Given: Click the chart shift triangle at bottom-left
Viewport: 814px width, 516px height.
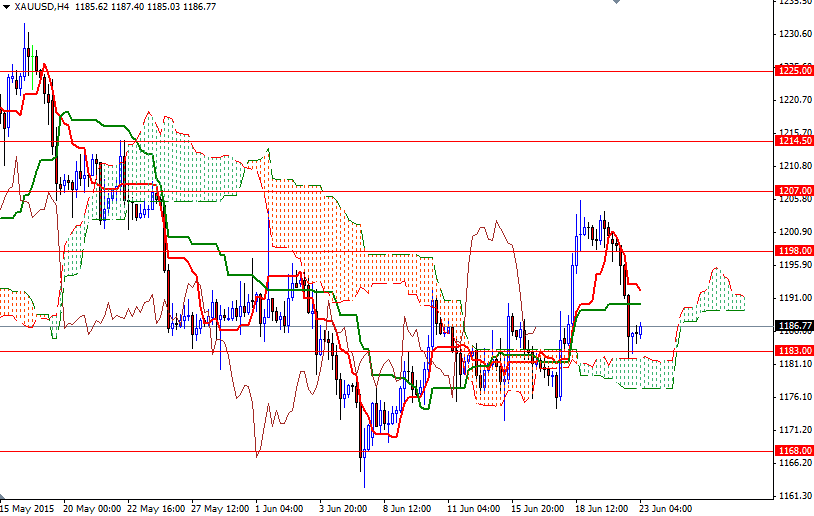Looking at the screenshot, I should coord(4,496).
